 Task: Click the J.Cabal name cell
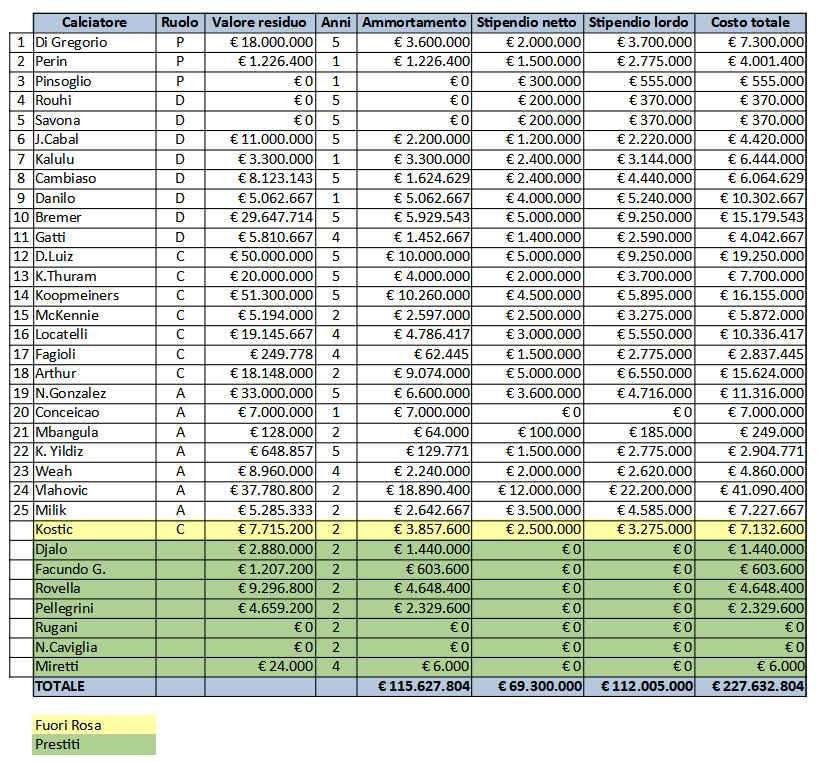click(x=94, y=140)
